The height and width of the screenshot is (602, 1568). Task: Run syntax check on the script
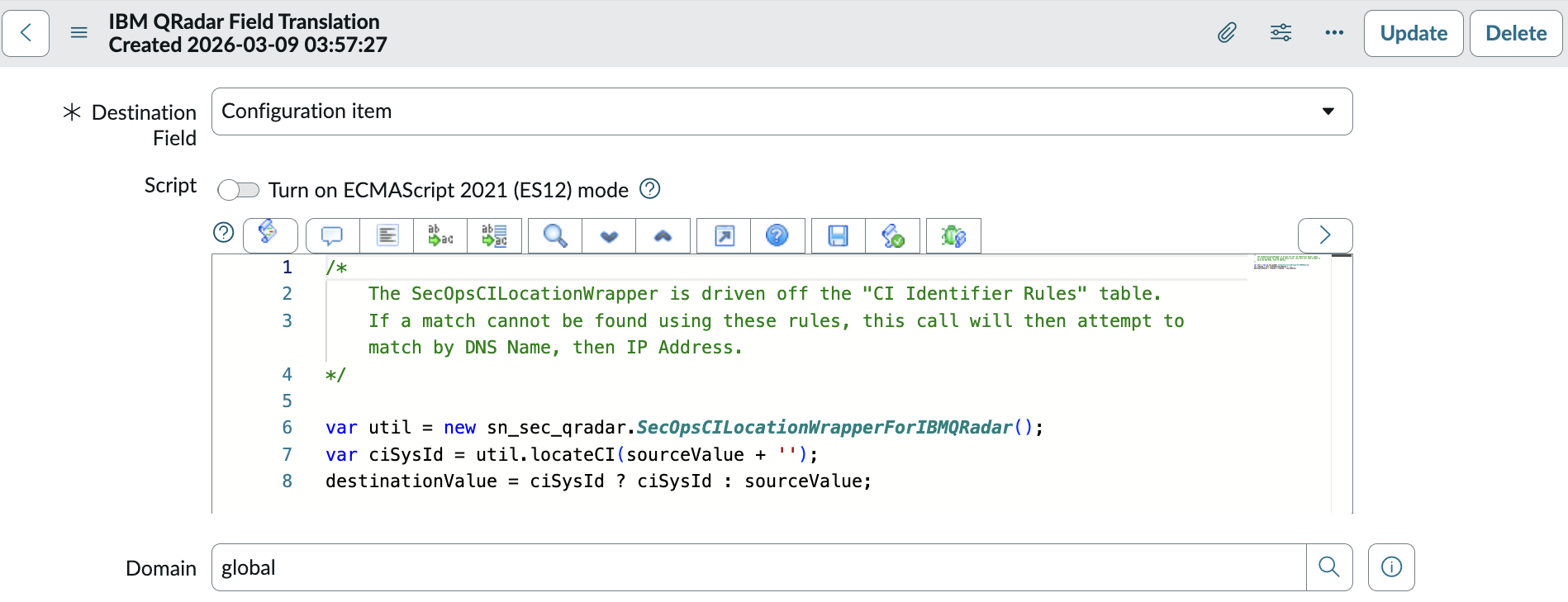(x=892, y=236)
